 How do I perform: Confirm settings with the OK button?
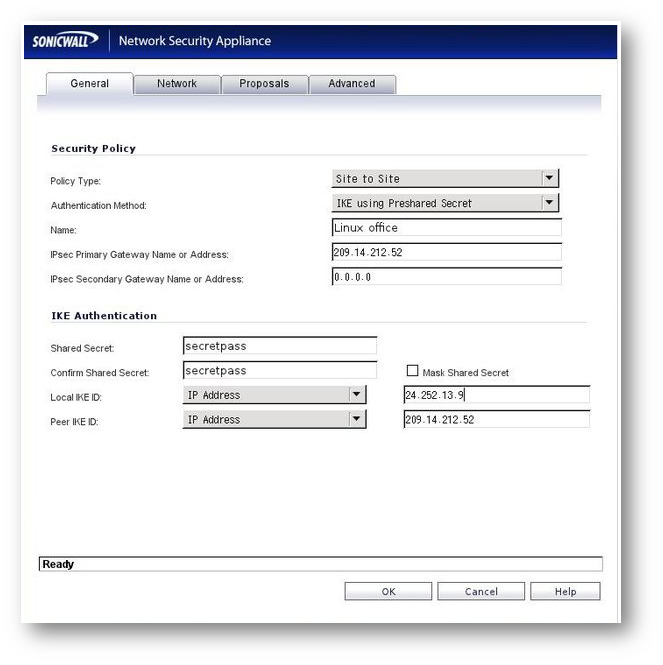pyautogui.click(x=388, y=591)
